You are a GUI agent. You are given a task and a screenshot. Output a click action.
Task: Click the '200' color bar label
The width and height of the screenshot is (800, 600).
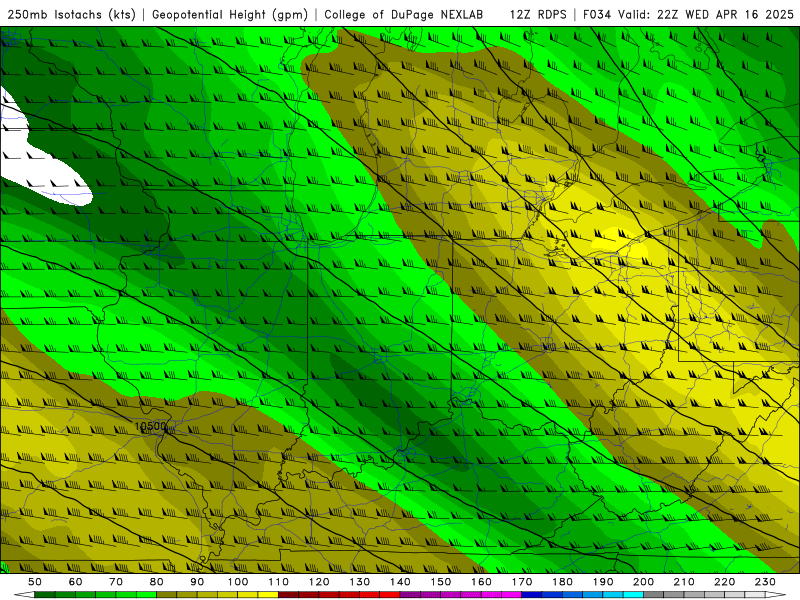pyautogui.click(x=644, y=582)
